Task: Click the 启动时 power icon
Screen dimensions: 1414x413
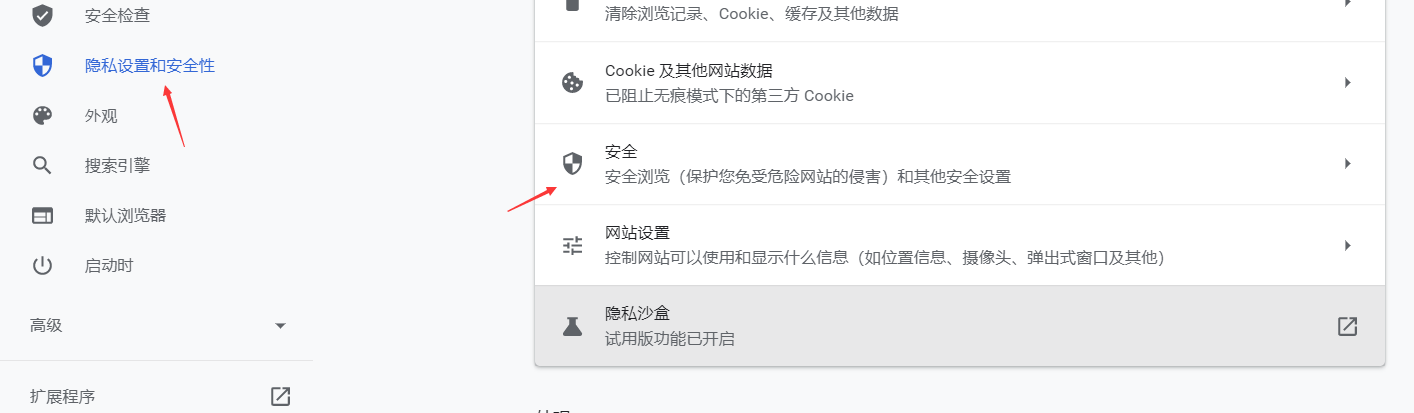Action: pos(42,266)
